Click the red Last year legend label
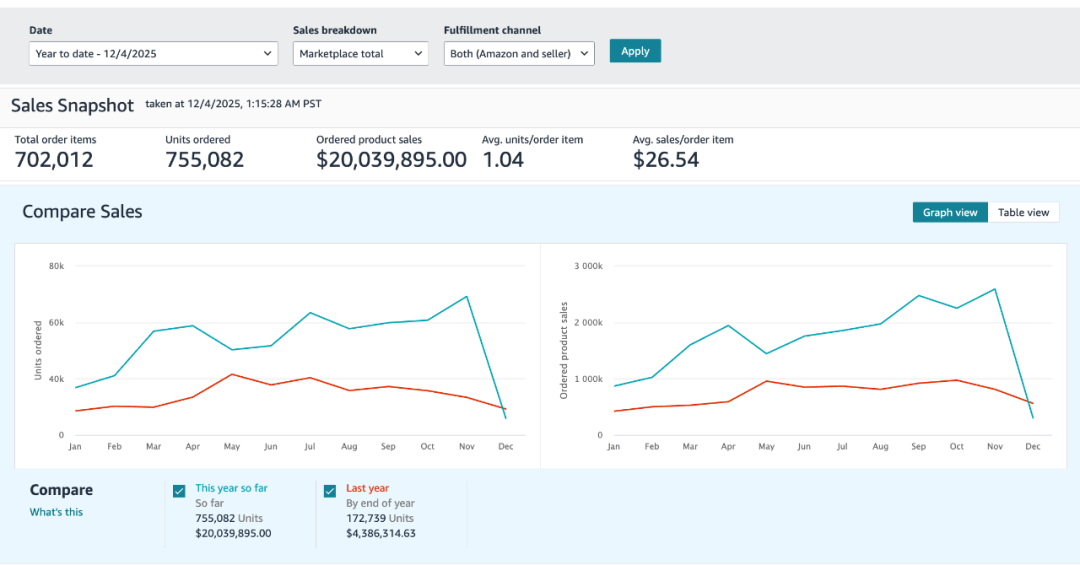The width and height of the screenshot is (1080, 565). click(x=367, y=488)
